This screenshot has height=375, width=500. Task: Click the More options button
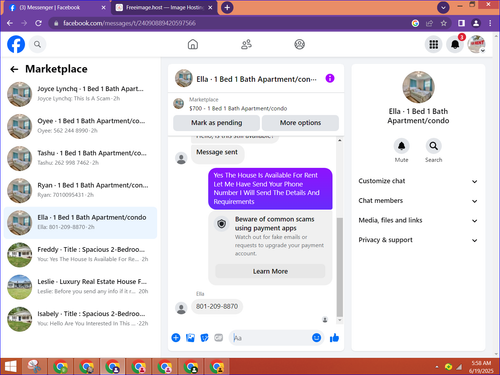[x=300, y=123]
